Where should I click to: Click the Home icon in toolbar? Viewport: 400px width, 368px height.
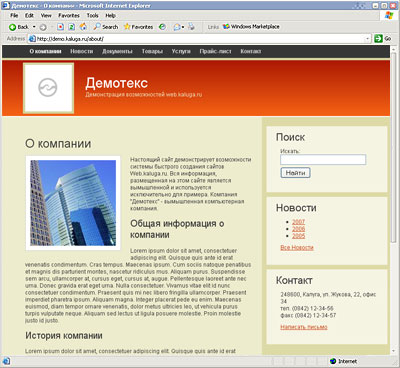coord(83,27)
